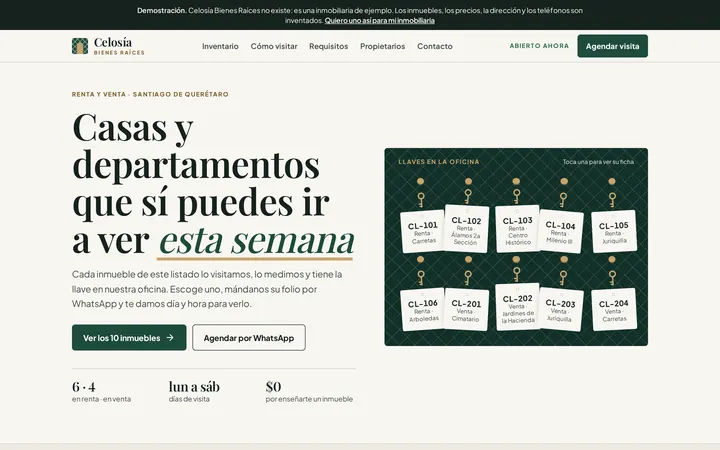
Task: Open key tag CL-201 Venta Cimatario
Action: point(466,309)
